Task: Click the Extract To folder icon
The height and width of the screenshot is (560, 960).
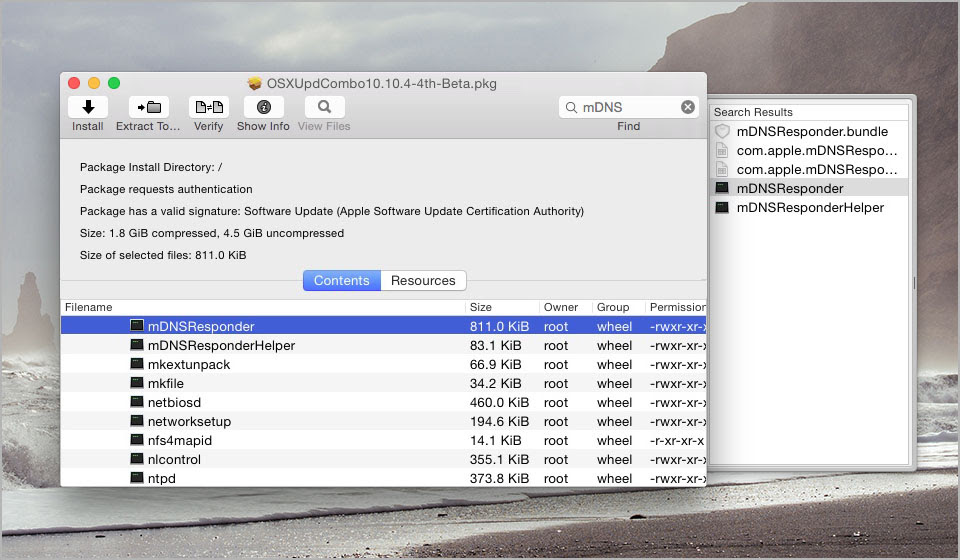Action: [x=149, y=107]
